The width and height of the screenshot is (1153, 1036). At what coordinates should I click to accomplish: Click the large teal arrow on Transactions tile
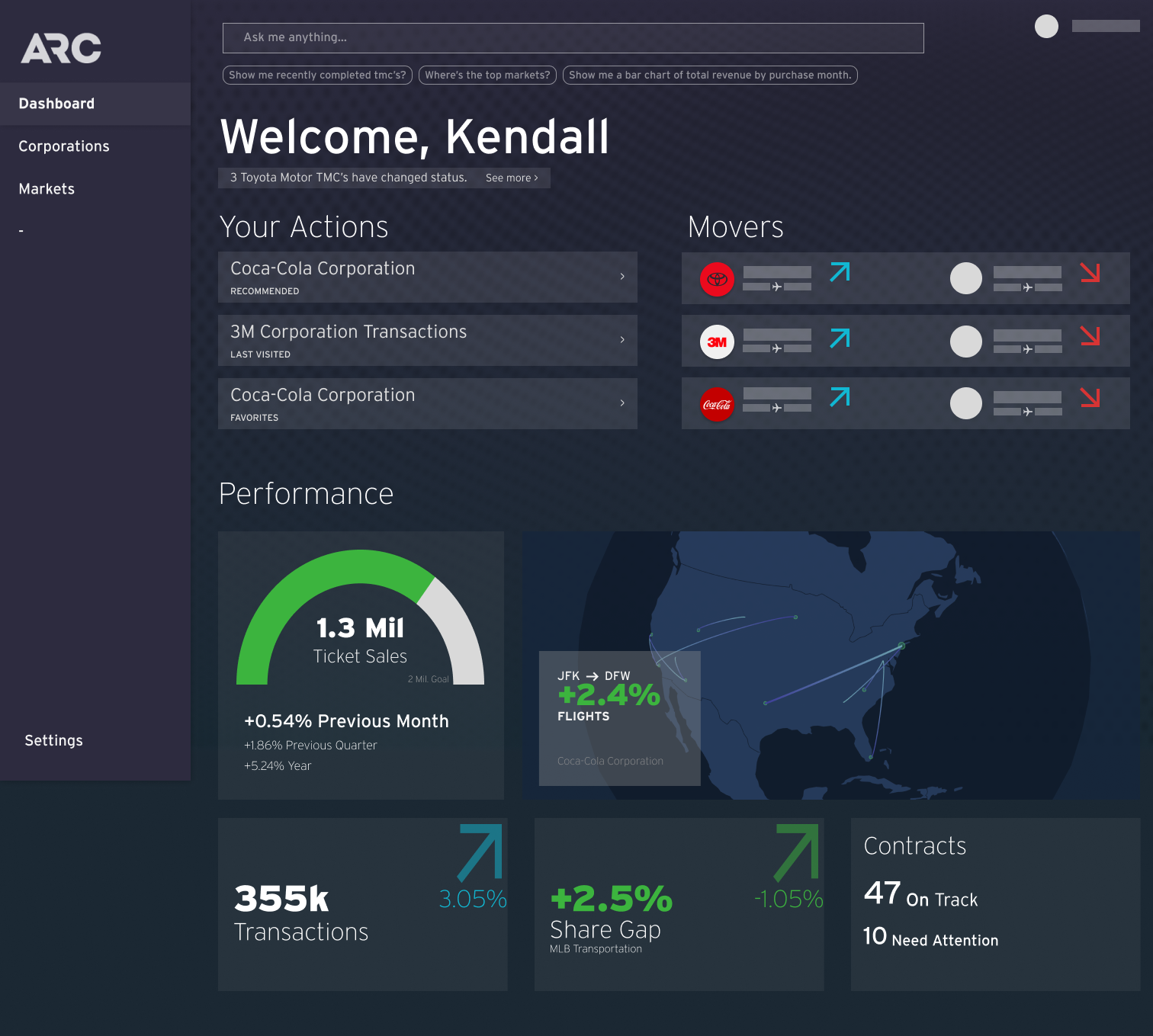coord(480,852)
